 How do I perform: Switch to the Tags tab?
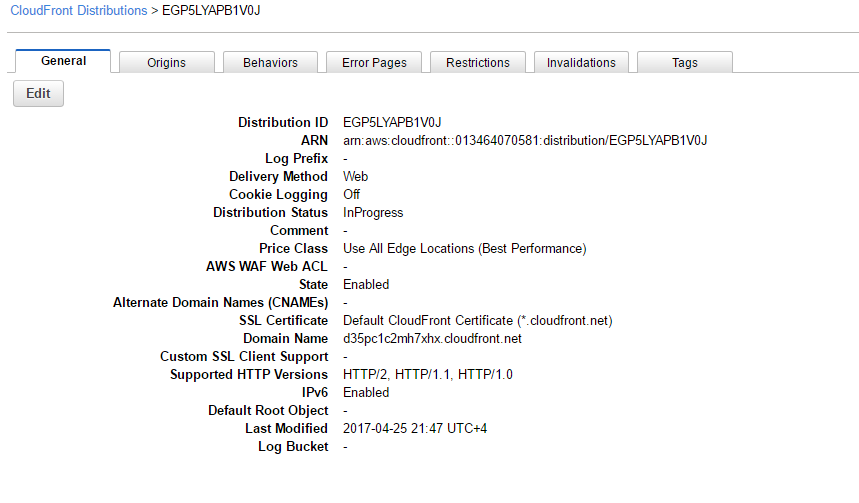point(685,62)
